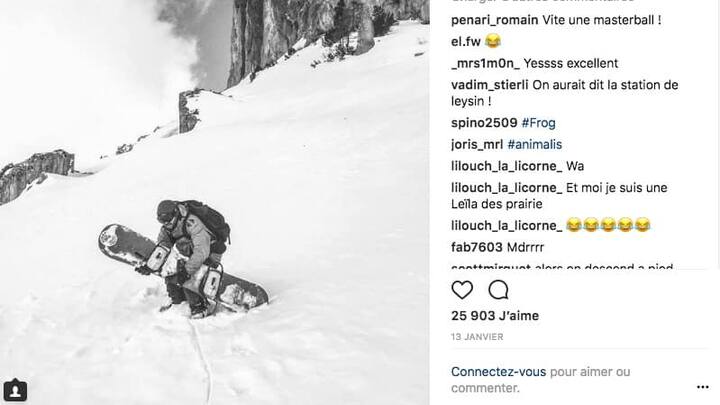Load more comments at the list top
This screenshot has width=720, height=405.
(x=543, y=1)
